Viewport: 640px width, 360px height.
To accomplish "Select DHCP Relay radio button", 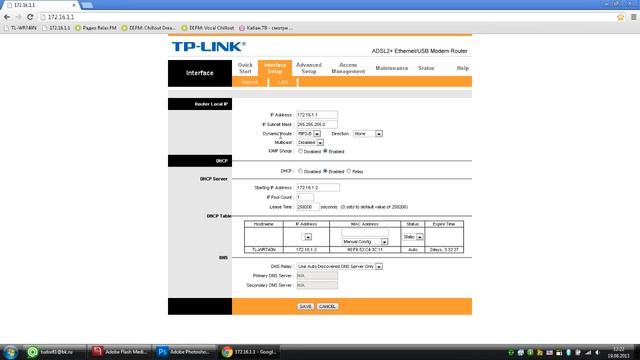I will coord(349,171).
